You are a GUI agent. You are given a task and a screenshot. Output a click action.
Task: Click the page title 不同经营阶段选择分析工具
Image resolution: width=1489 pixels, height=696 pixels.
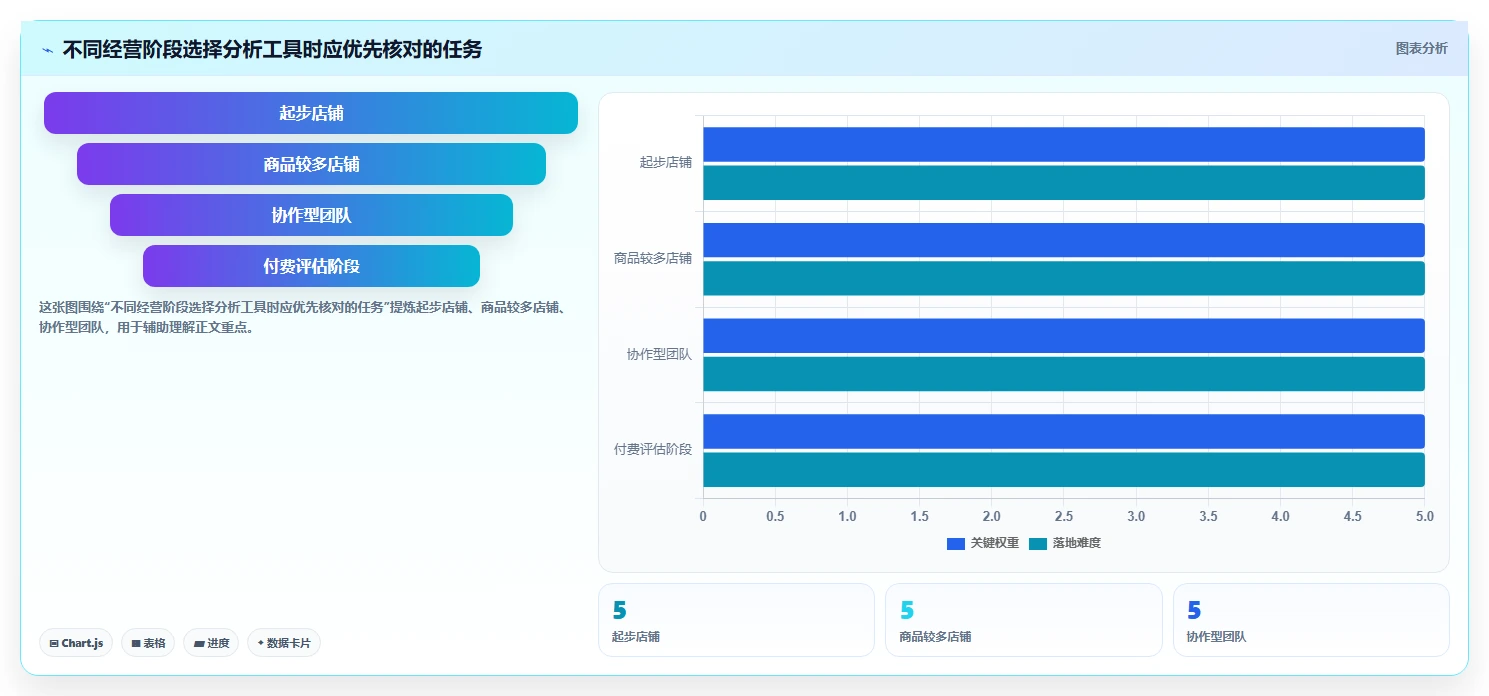click(x=272, y=49)
